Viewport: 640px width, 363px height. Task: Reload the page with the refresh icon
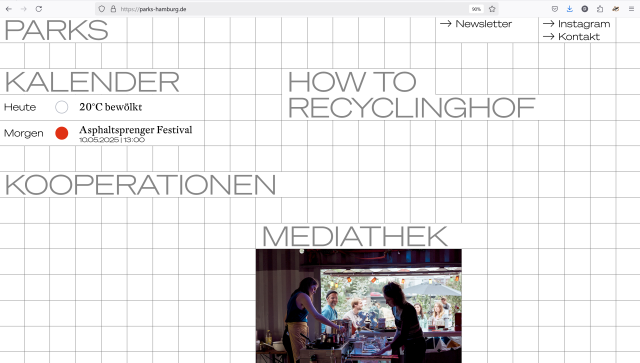pyautogui.click(x=39, y=9)
